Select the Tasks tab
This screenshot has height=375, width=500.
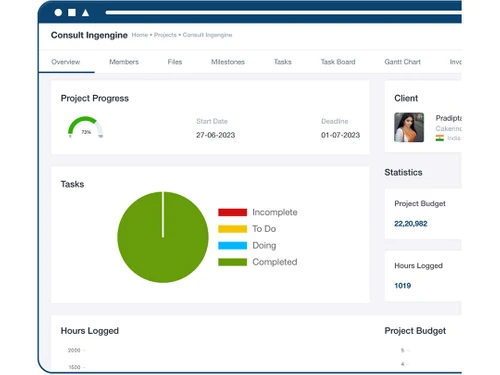click(283, 62)
